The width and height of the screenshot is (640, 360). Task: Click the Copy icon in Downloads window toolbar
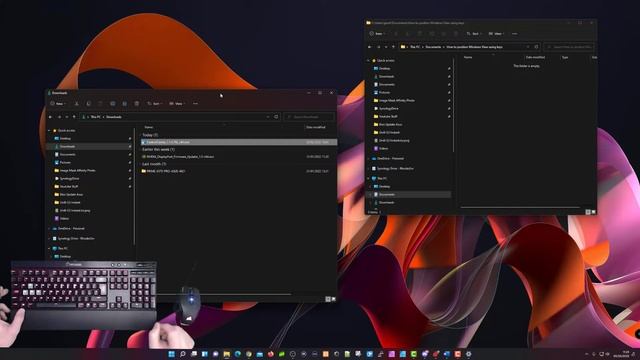89,104
